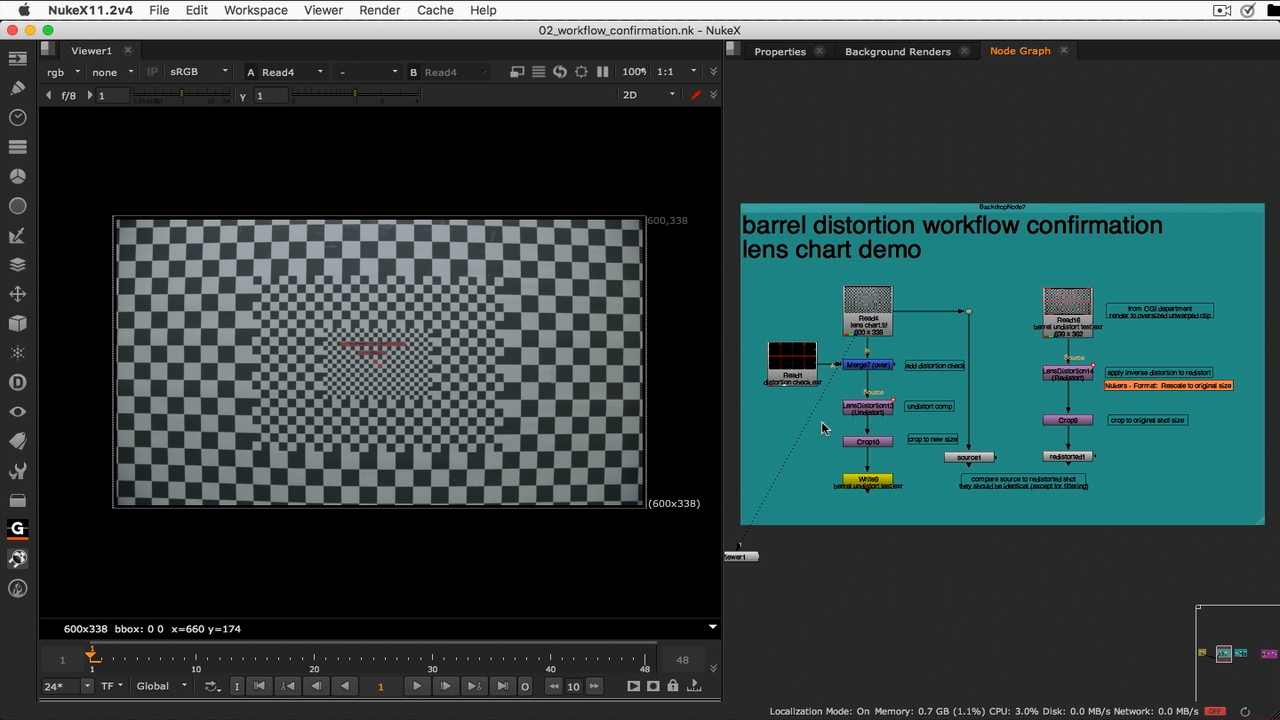The width and height of the screenshot is (1280, 720).
Task: Click the frame 1 playhead marker on timeline
Action: click(92, 655)
